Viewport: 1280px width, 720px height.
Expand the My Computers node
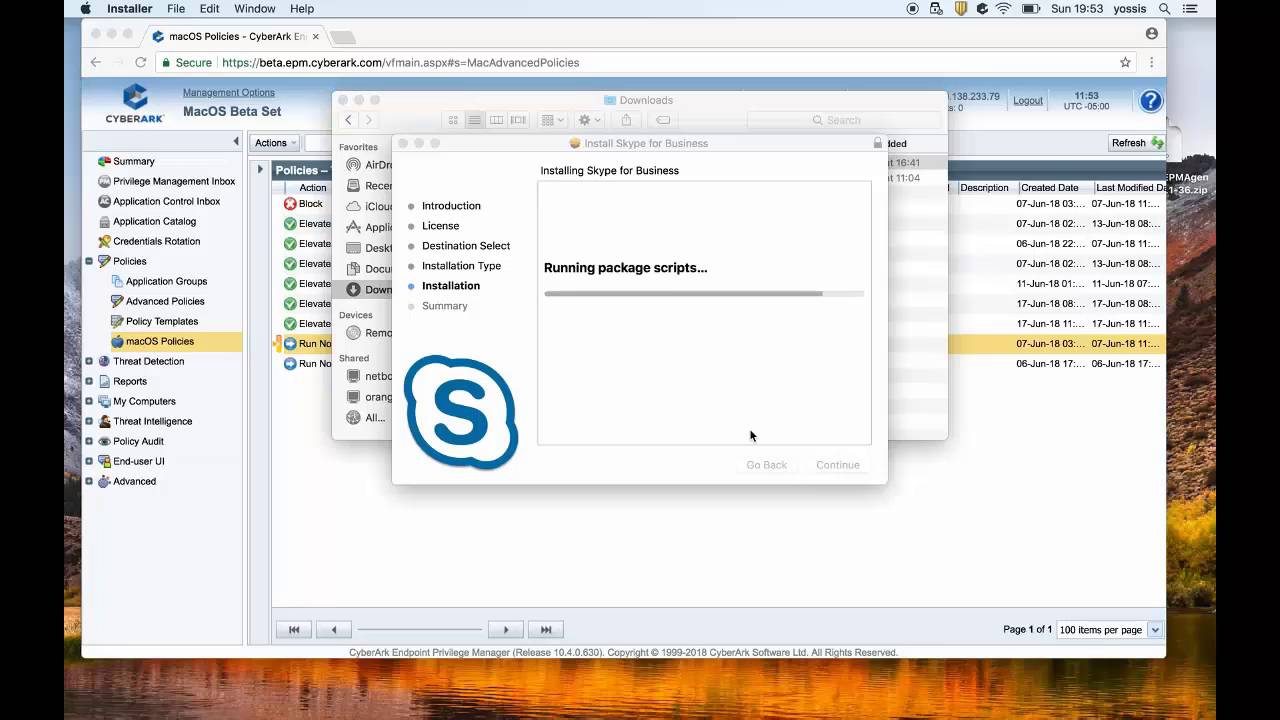coord(89,401)
